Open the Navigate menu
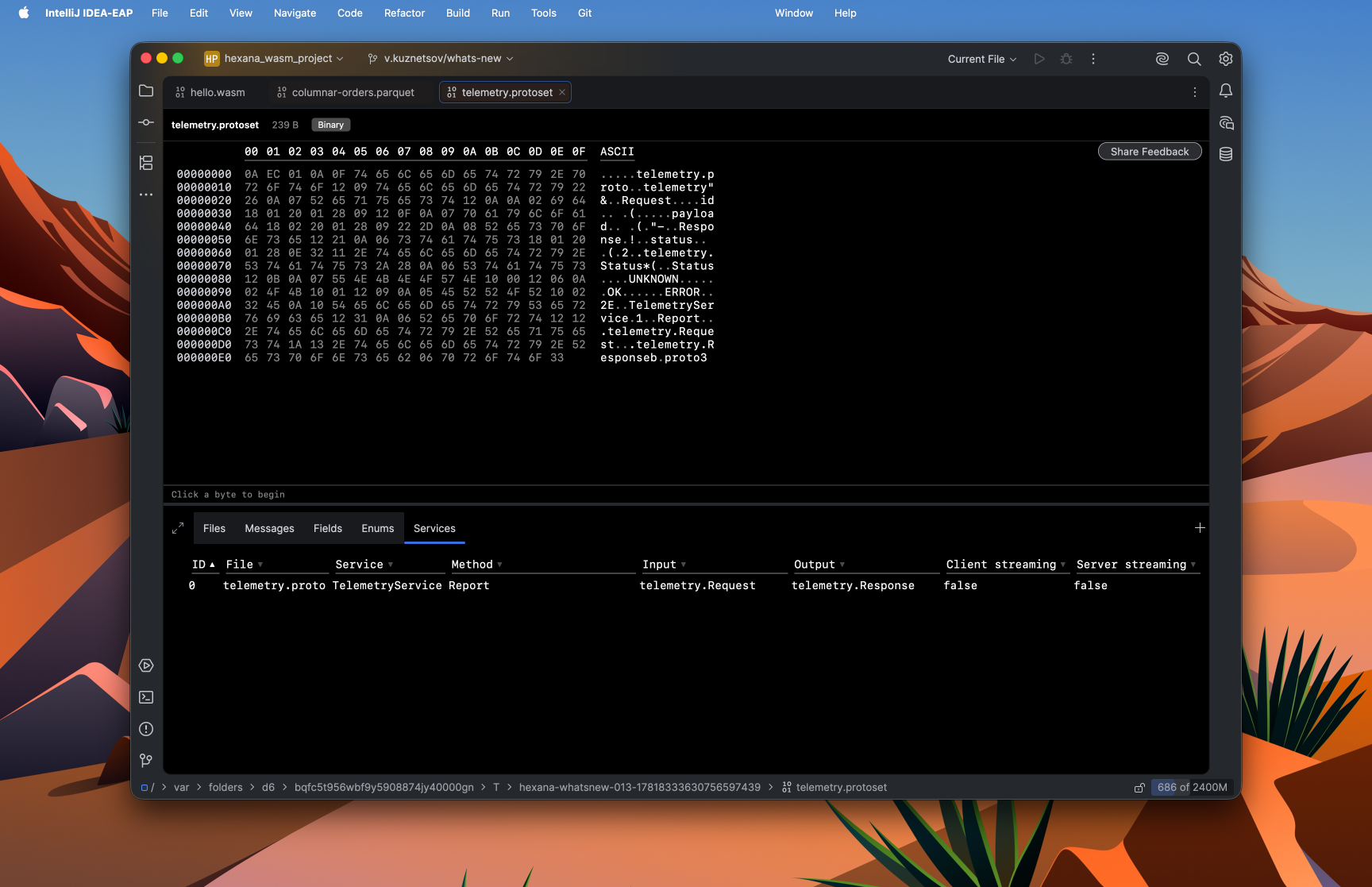 point(295,13)
